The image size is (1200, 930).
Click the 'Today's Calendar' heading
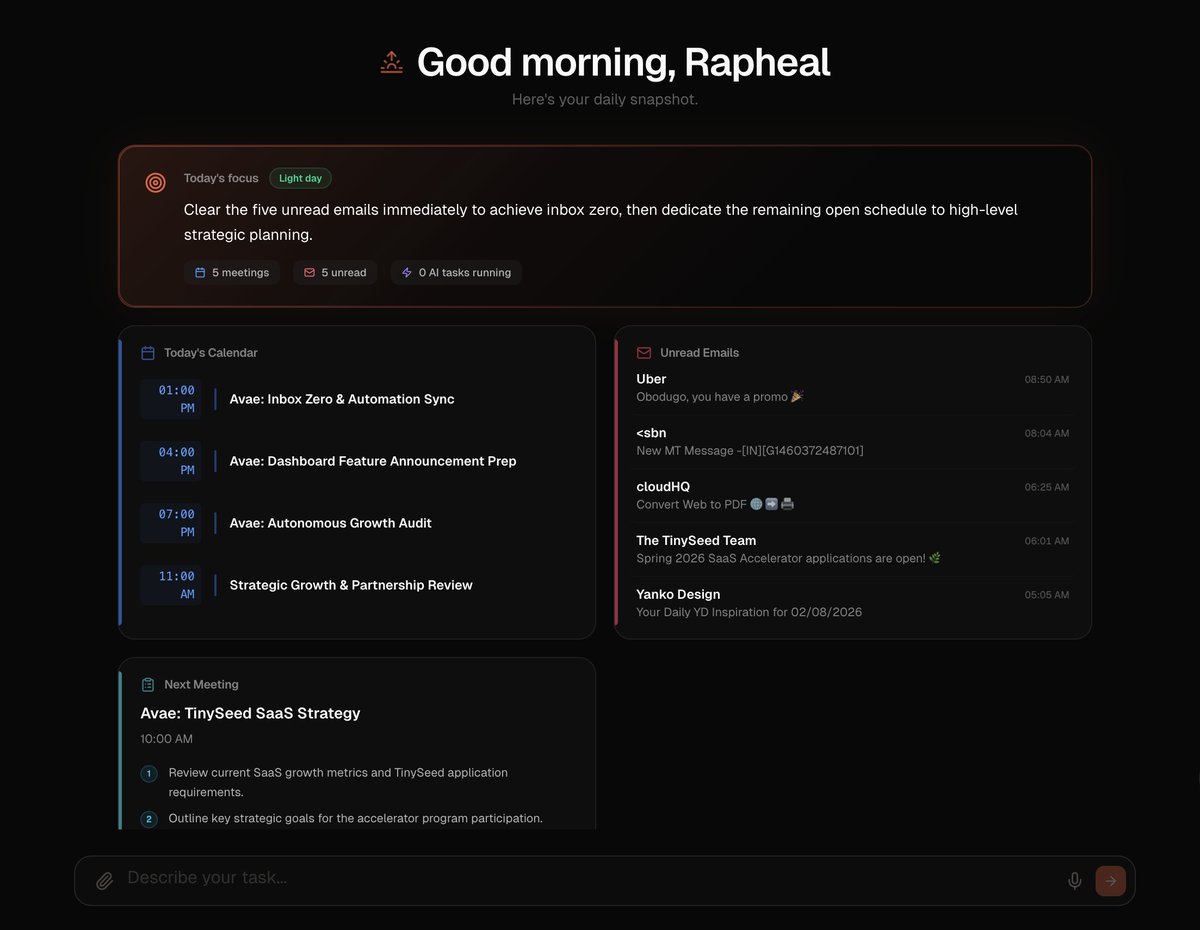tap(211, 353)
